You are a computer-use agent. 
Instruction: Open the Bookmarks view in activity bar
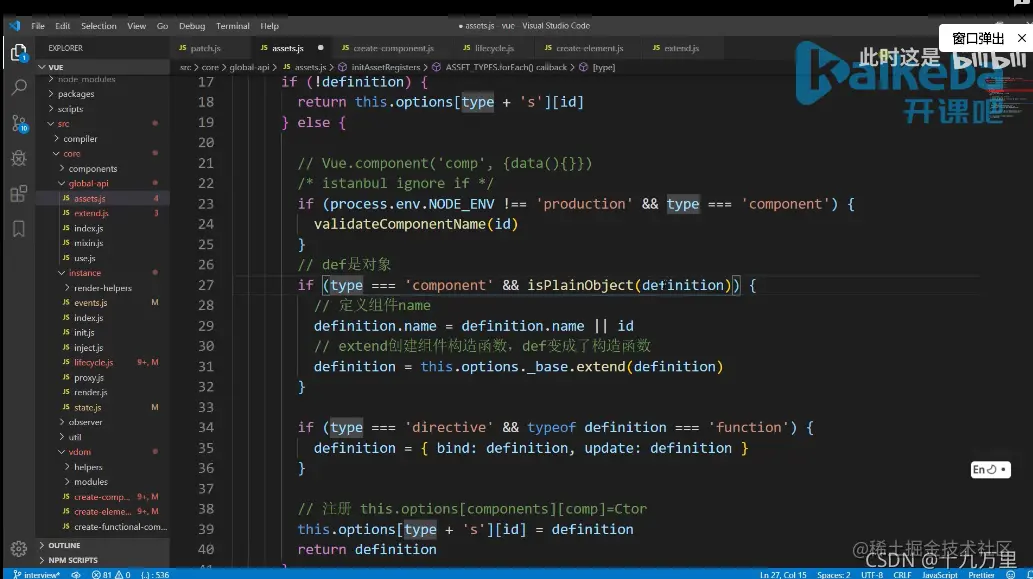point(18,229)
